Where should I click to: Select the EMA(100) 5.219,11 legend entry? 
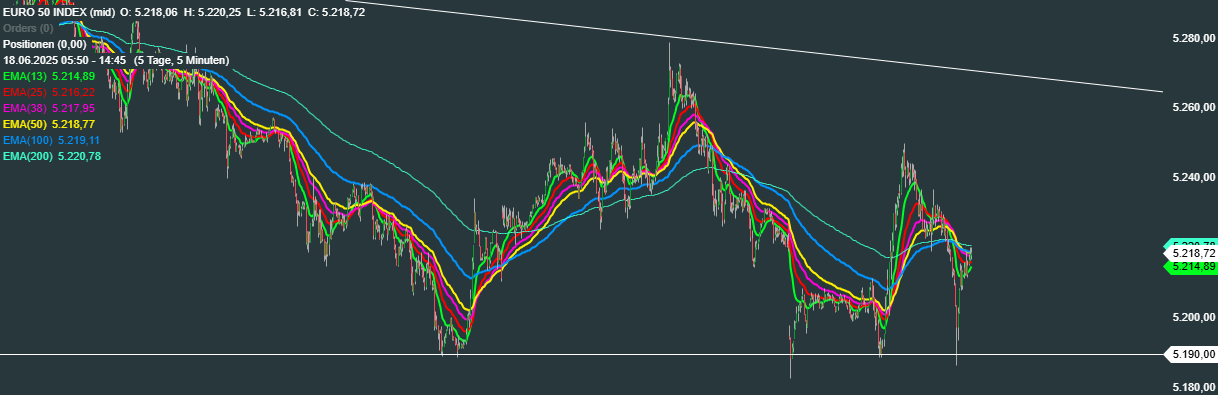pos(52,140)
